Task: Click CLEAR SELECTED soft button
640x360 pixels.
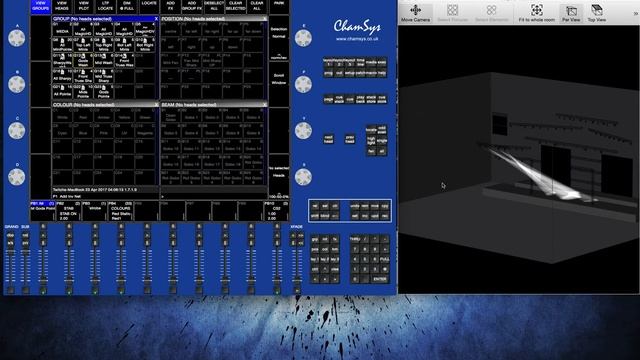Action: coord(236,6)
